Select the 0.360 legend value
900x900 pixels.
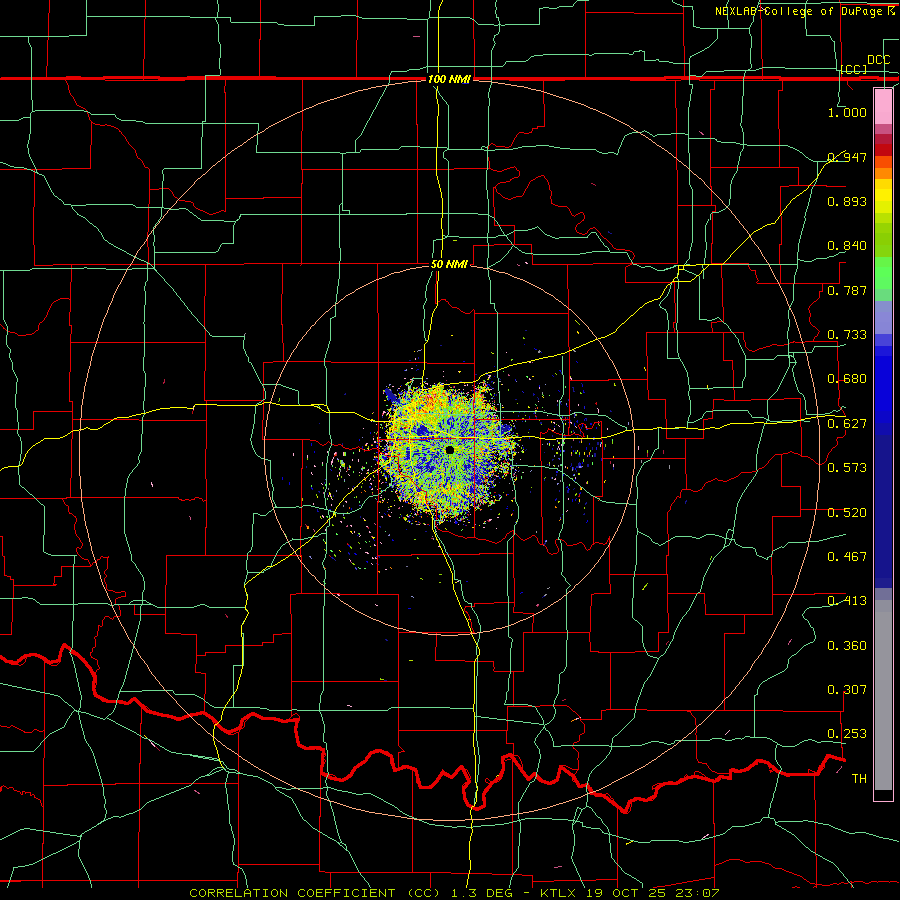click(x=847, y=646)
